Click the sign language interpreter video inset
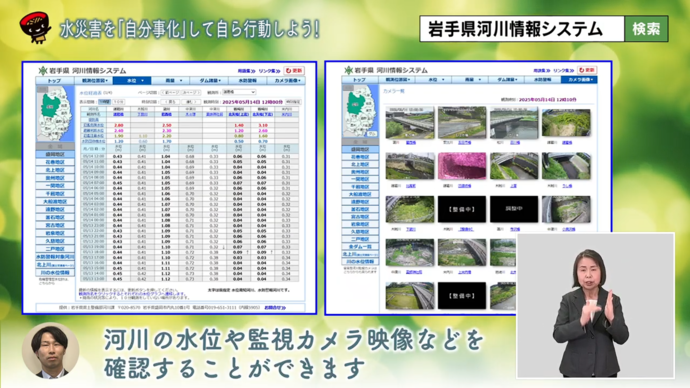The width and height of the screenshot is (690, 388). tap(595, 305)
